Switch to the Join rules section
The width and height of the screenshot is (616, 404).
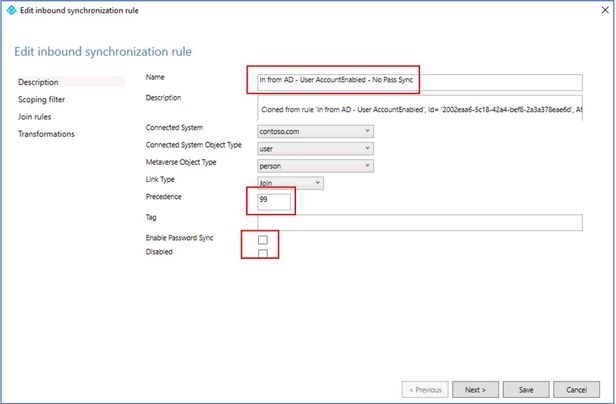click(x=35, y=117)
